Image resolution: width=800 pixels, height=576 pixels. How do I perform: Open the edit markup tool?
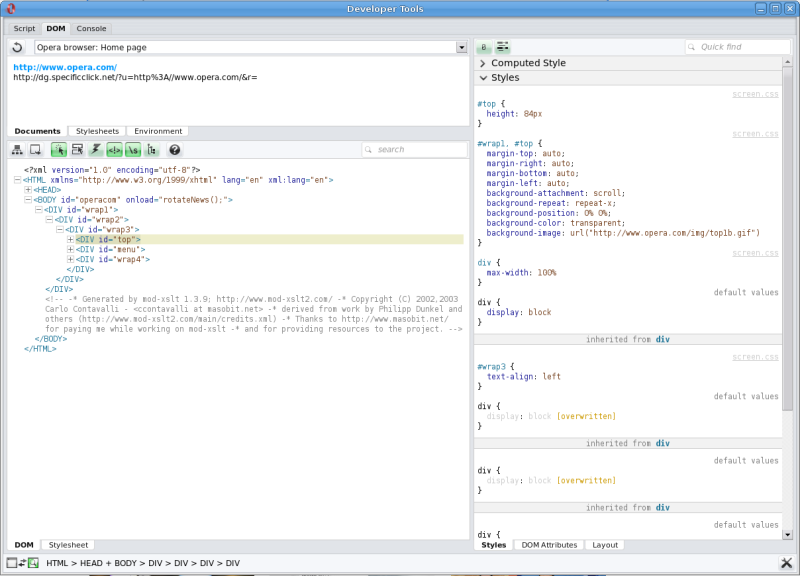pos(78,149)
